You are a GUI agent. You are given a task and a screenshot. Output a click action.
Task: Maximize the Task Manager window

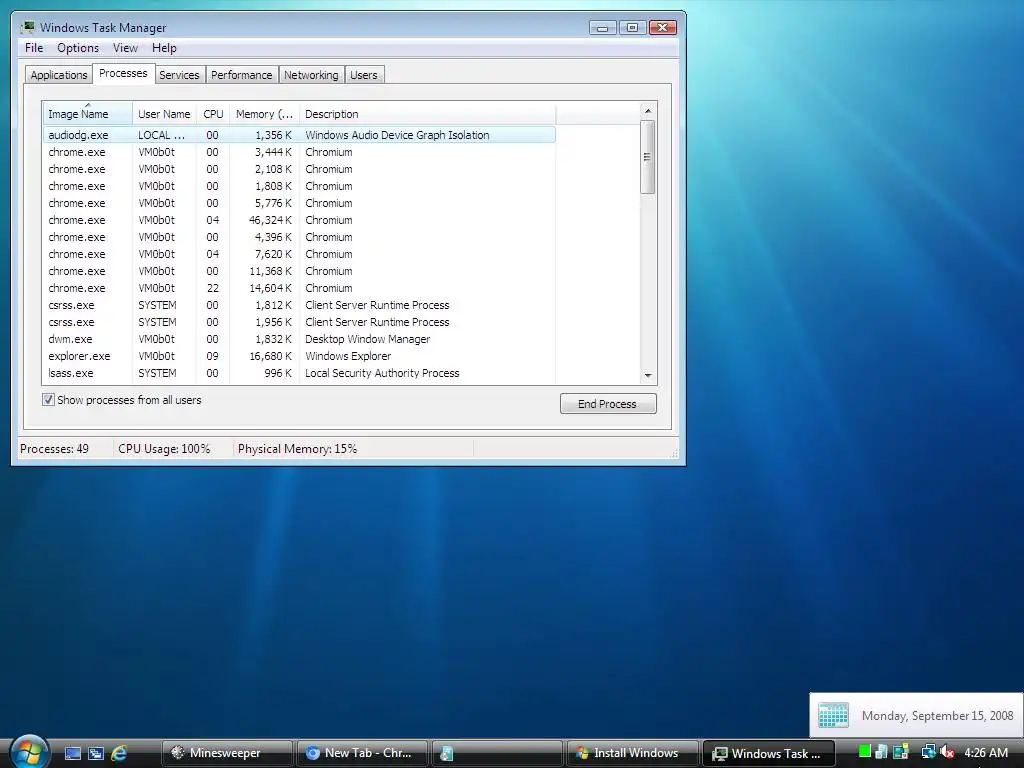tap(632, 27)
